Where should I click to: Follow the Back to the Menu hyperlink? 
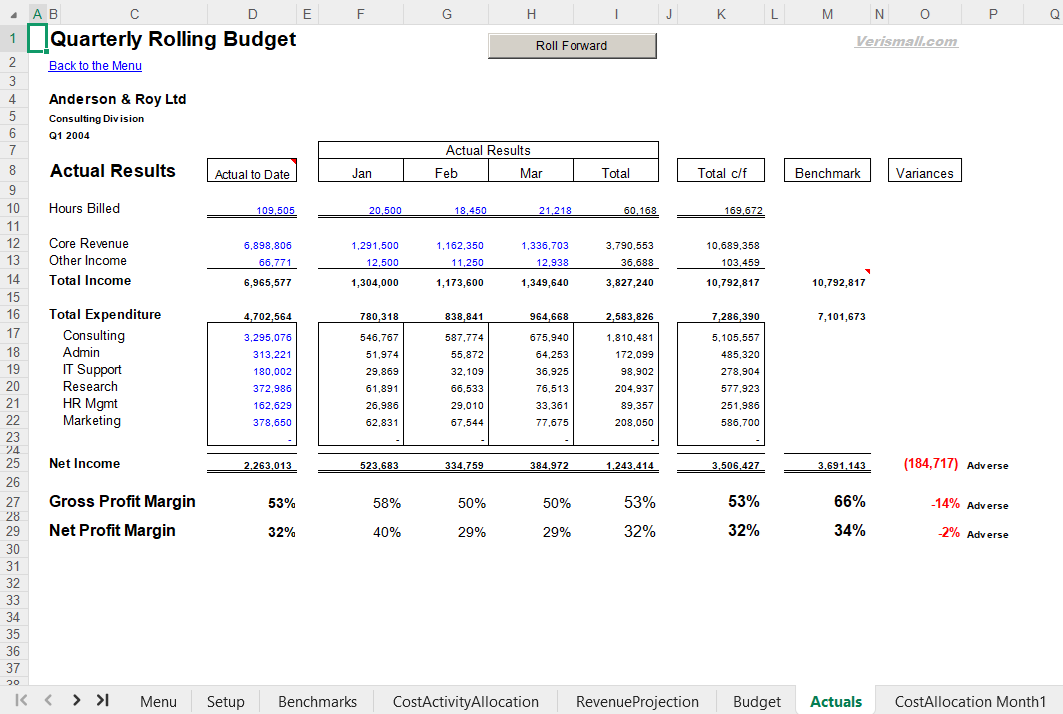click(x=94, y=65)
